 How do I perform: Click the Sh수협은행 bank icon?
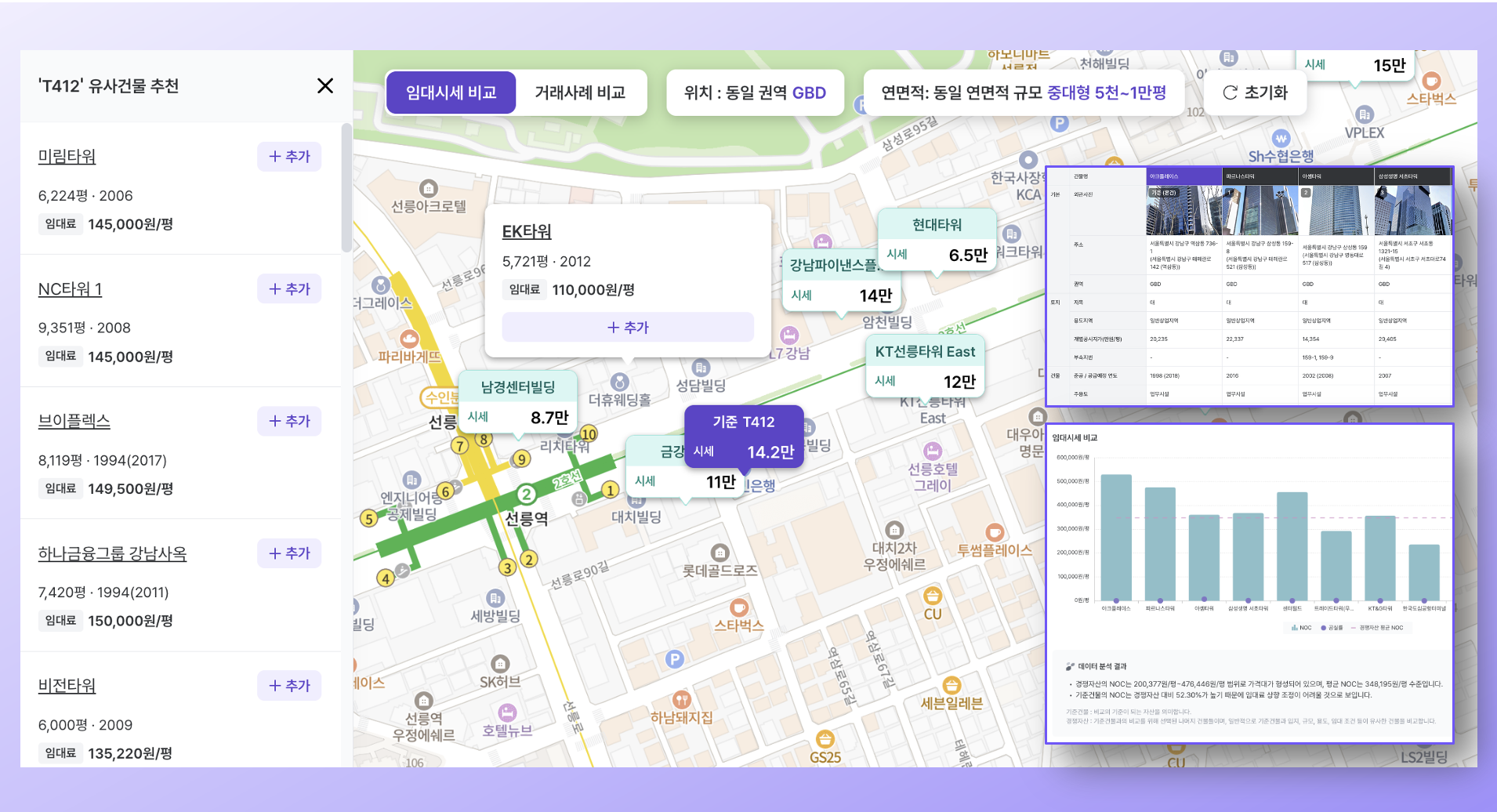click(x=1281, y=138)
